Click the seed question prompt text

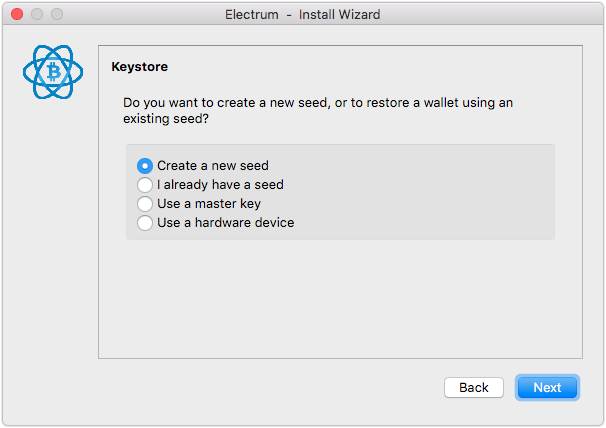coord(318,111)
